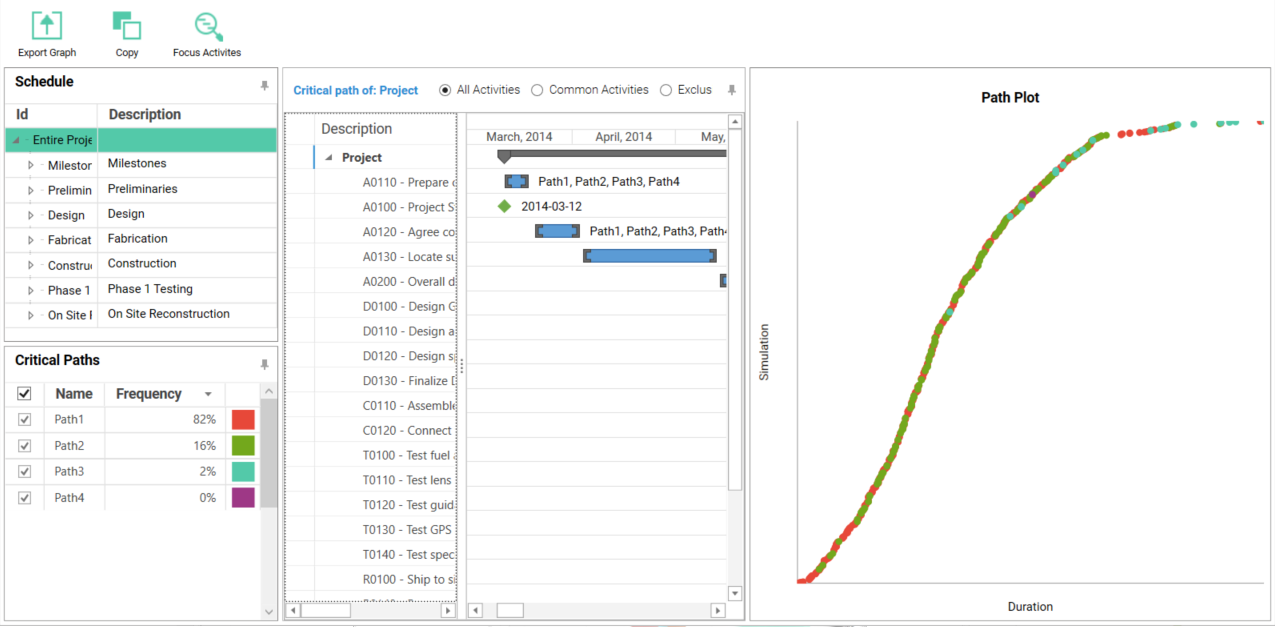Click the Frequency column sort arrow

pyautogui.click(x=208, y=394)
